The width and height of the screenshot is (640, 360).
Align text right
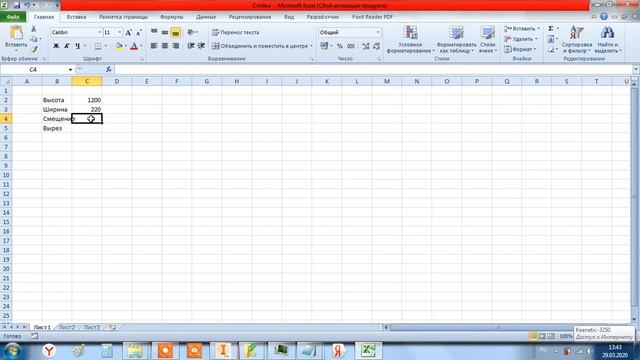click(176, 46)
